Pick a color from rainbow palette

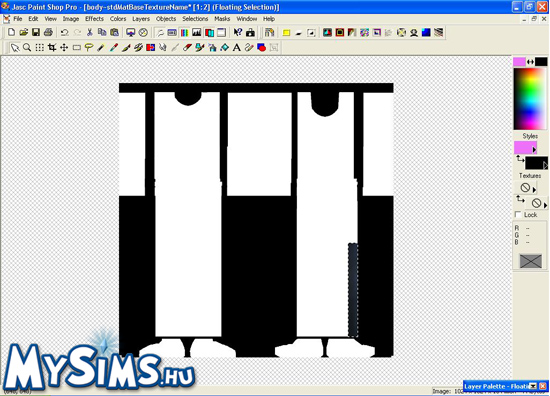click(530, 99)
